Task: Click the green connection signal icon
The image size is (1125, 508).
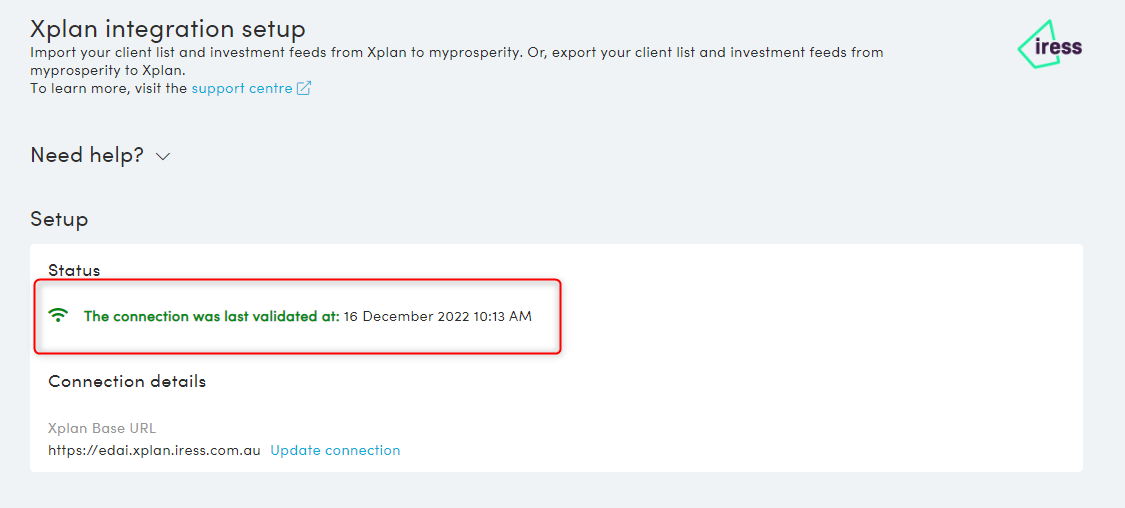Action: tap(59, 315)
